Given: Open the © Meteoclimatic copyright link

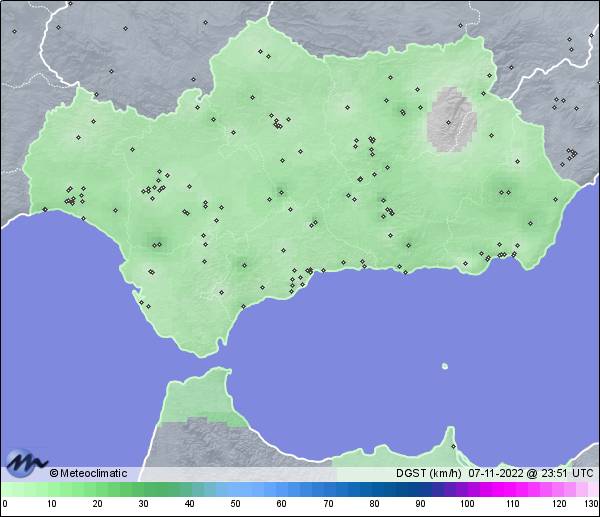Looking at the screenshot, I should pos(88,473).
